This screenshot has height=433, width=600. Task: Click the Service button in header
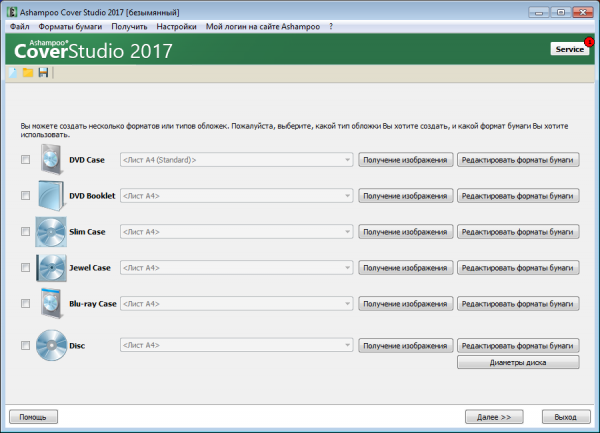(x=568, y=48)
